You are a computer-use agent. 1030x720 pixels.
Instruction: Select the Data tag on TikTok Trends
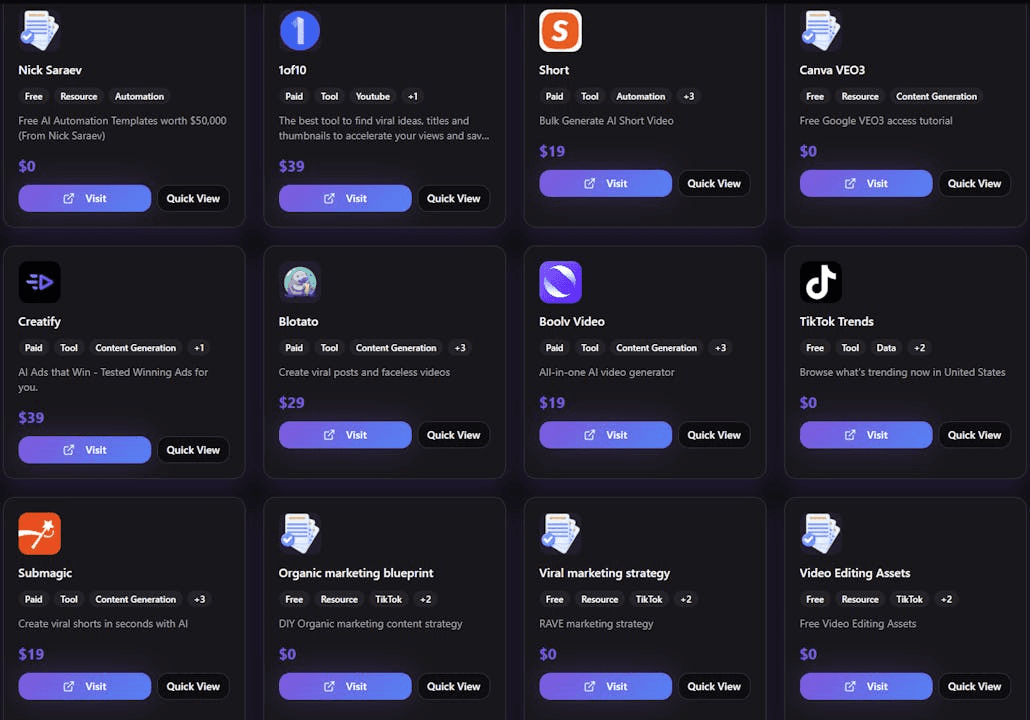[886, 348]
